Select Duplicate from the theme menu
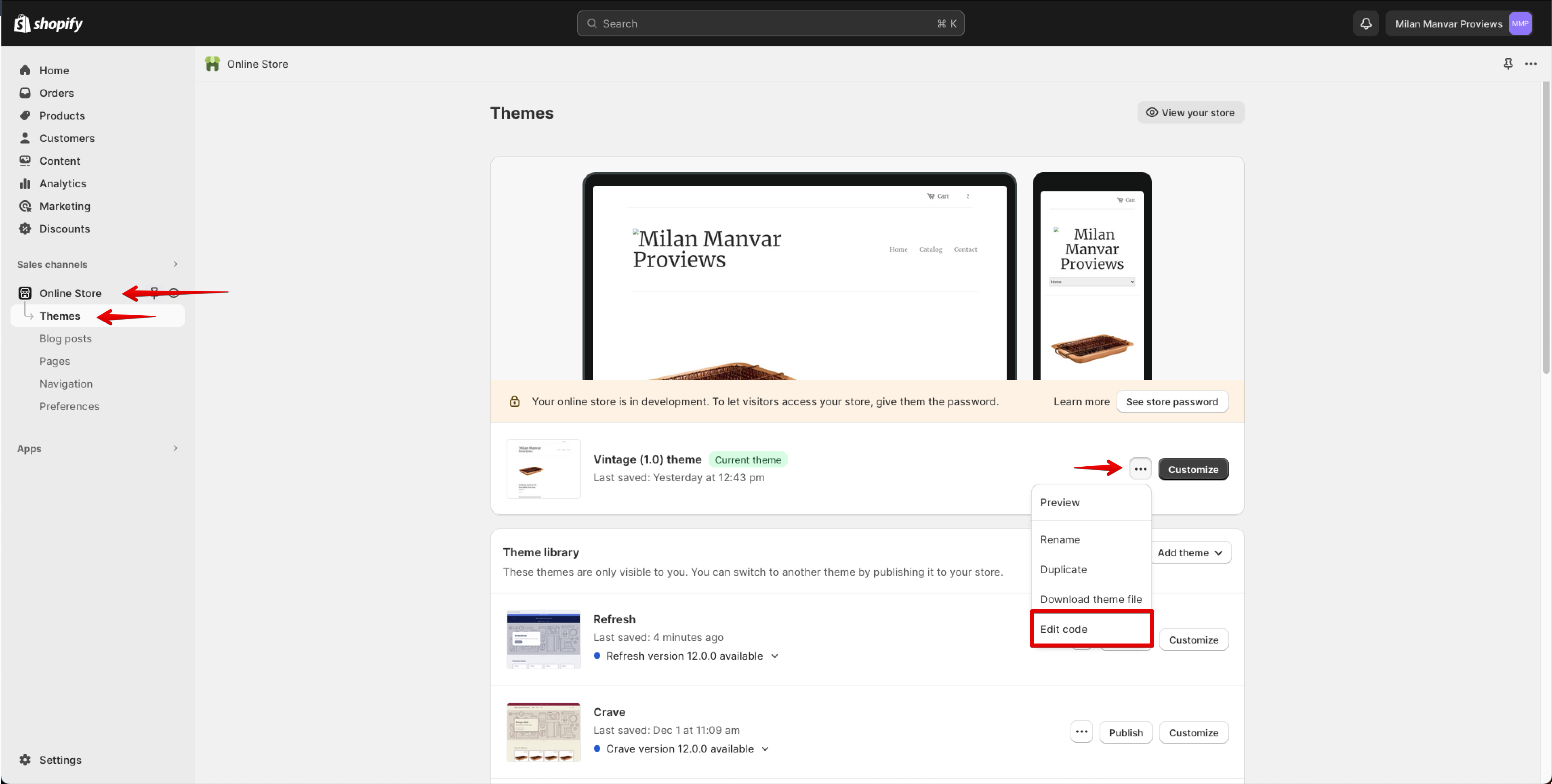The height and width of the screenshot is (784, 1552). [1091, 570]
